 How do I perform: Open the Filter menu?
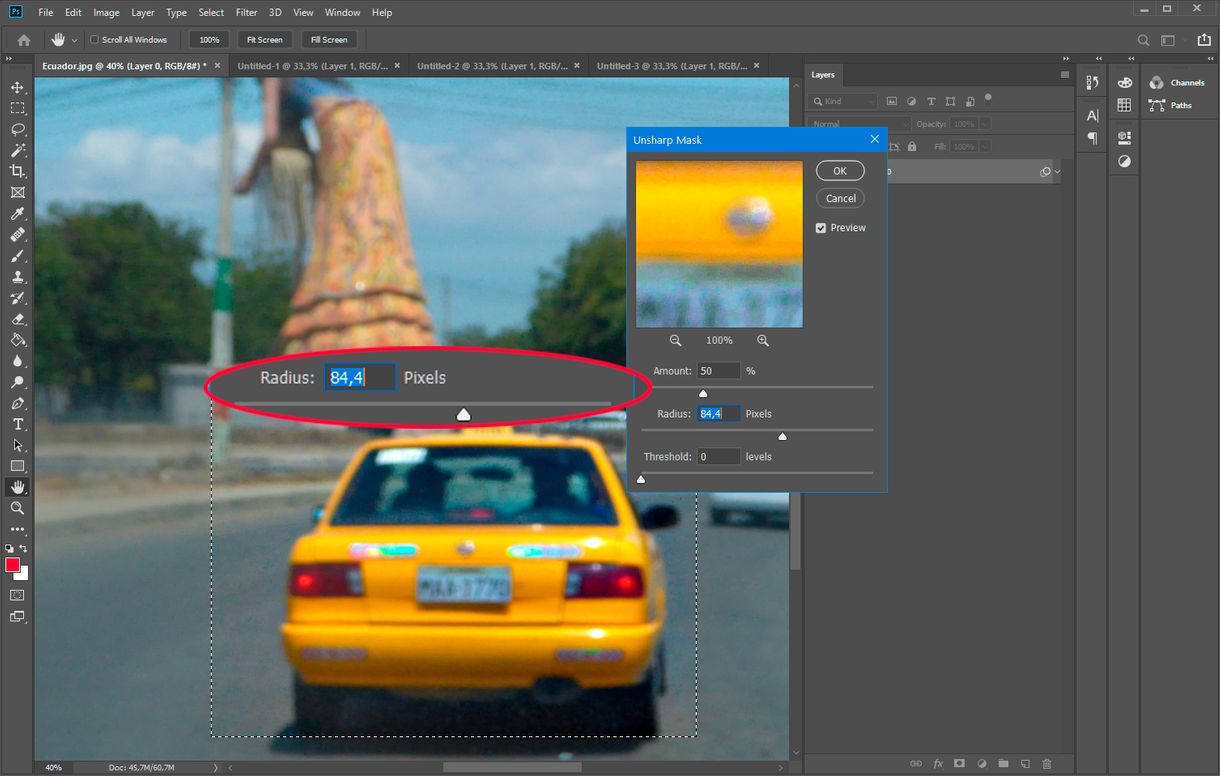(x=246, y=12)
